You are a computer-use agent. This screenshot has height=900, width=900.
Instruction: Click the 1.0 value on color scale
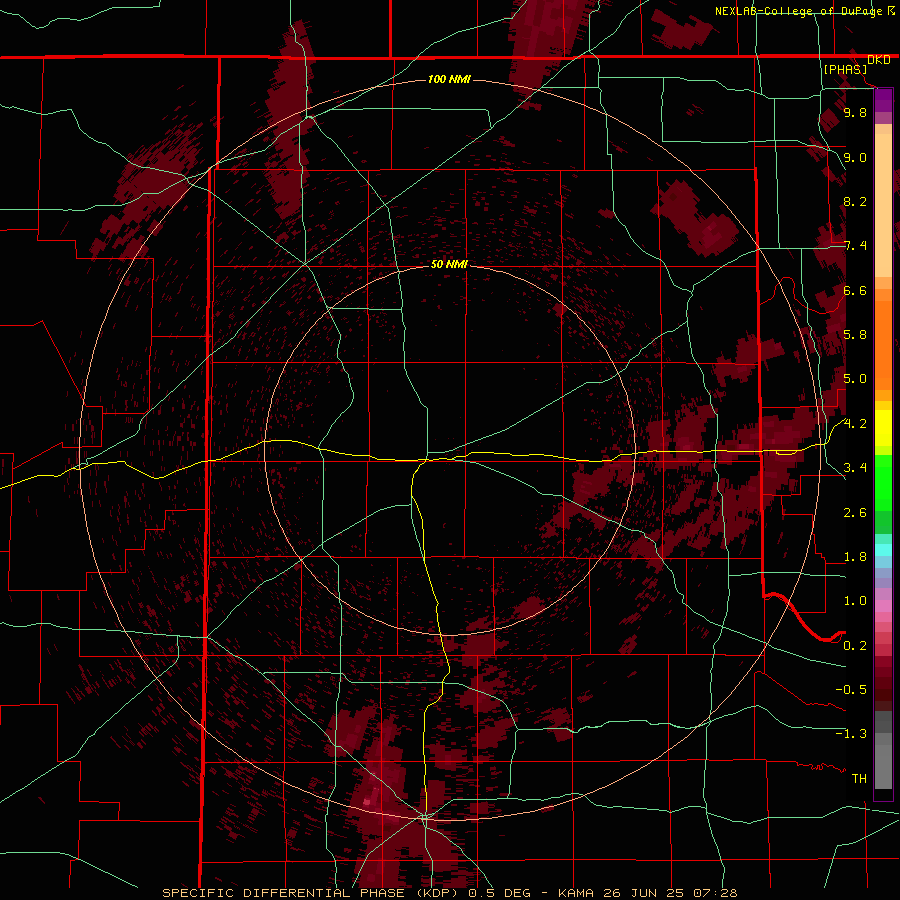(855, 601)
